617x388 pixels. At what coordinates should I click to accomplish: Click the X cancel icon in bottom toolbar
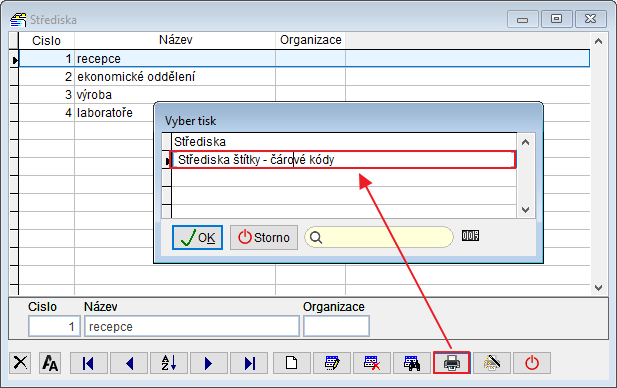[20, 362]
